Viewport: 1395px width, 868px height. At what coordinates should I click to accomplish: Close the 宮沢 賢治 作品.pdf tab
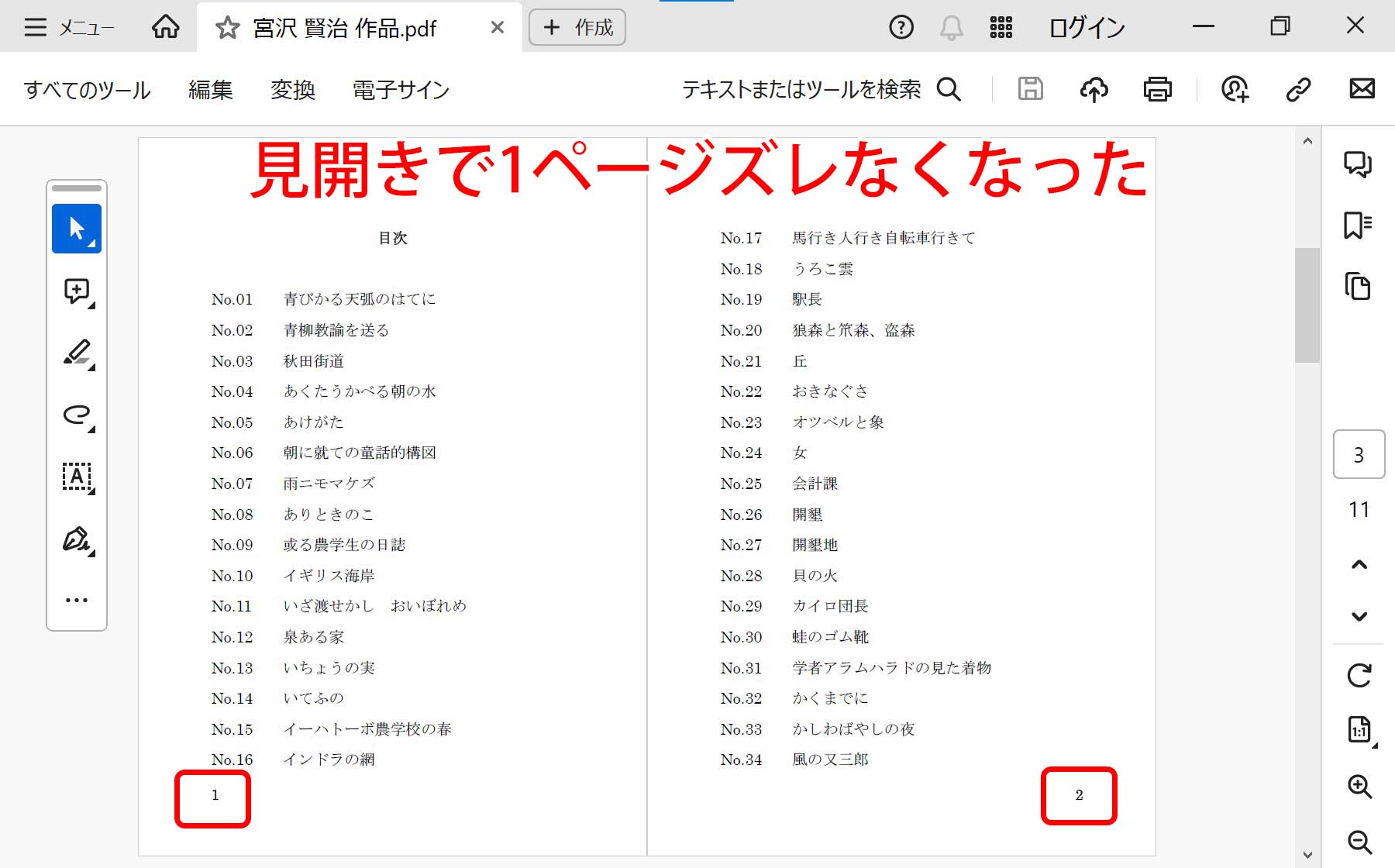(498, 28)
